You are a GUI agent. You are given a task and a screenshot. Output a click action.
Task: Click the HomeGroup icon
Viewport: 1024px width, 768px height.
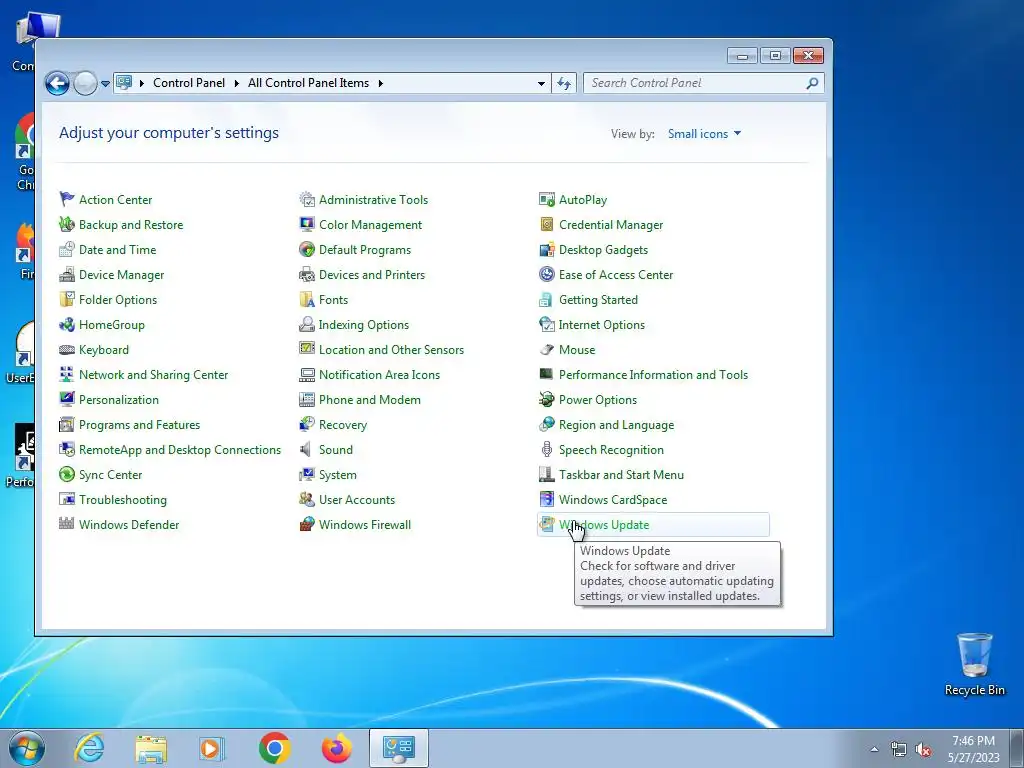pyautogui.click(x=67, y=324)
